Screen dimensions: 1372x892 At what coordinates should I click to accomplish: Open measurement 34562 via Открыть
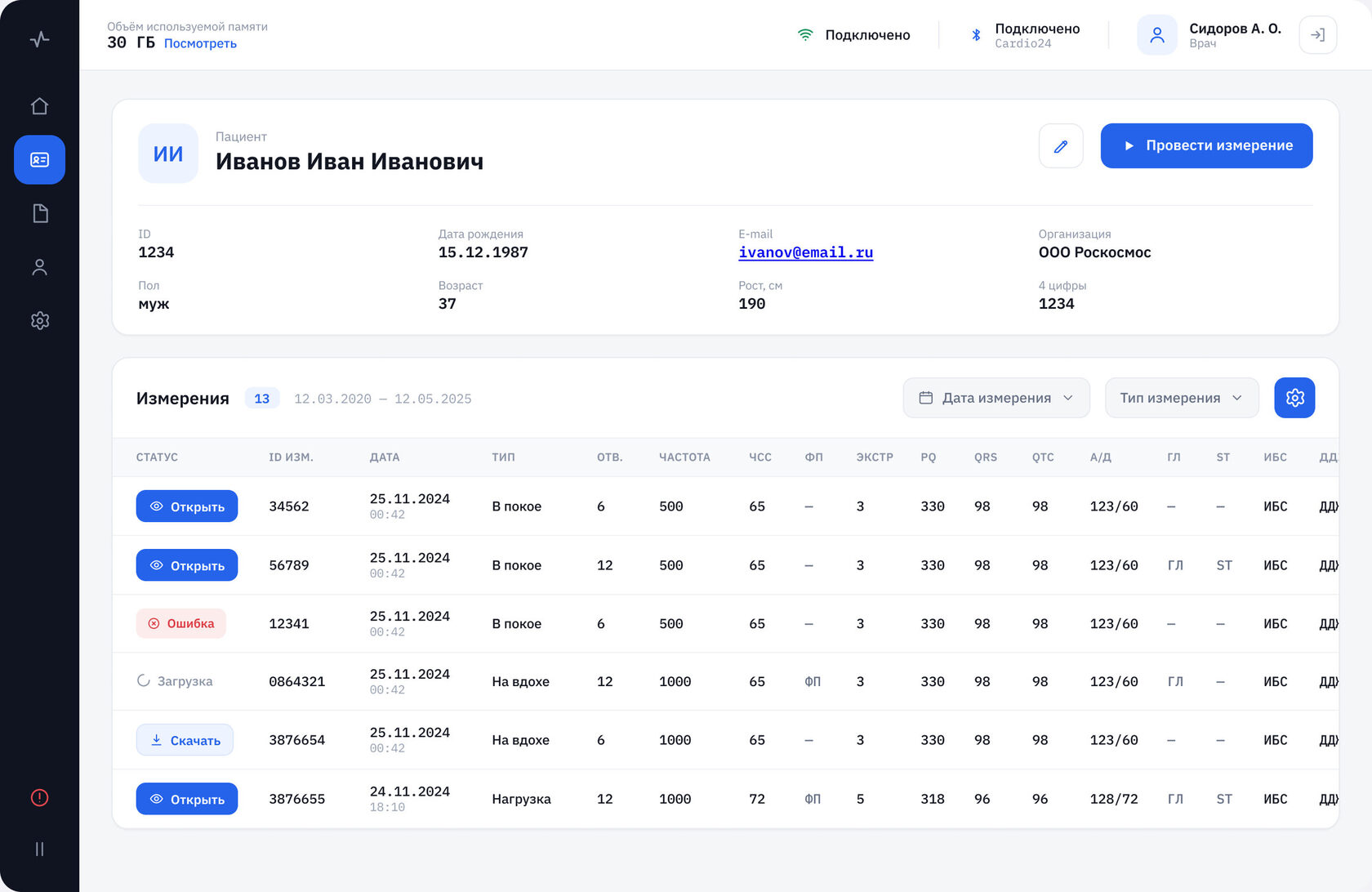187,506
